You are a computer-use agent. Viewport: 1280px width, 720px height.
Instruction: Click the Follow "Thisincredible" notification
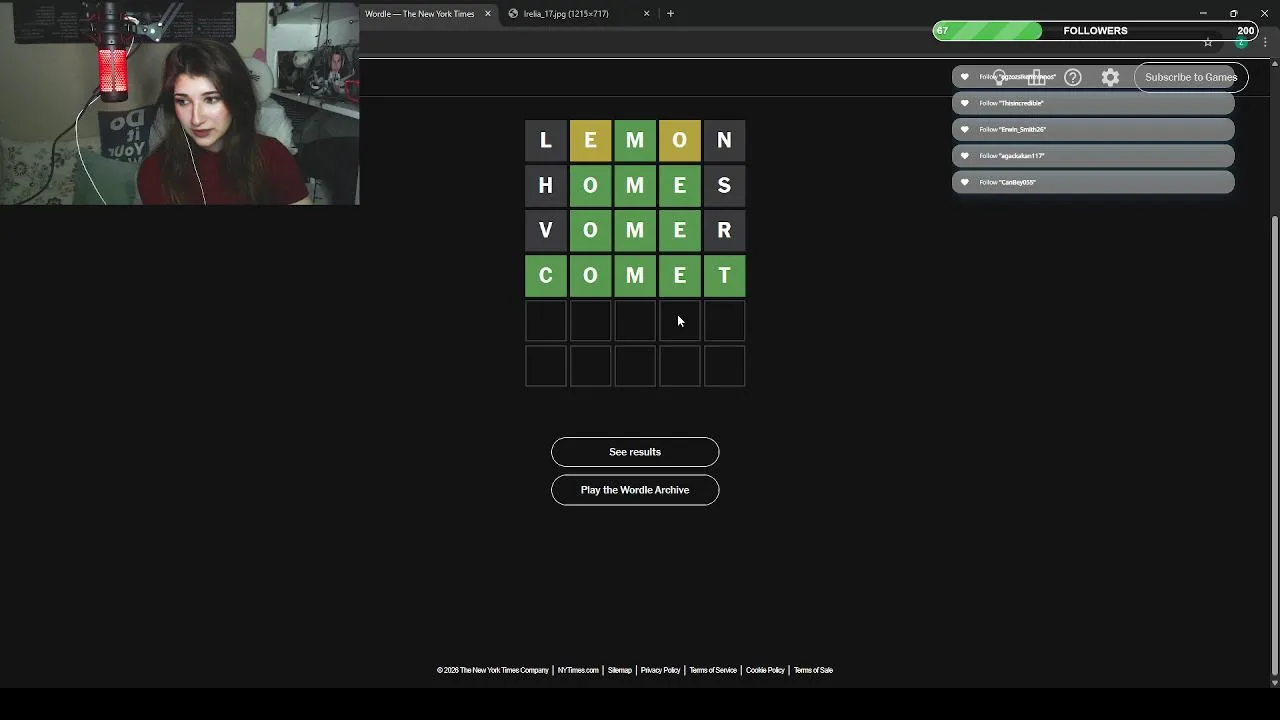tap(1093, 103)
